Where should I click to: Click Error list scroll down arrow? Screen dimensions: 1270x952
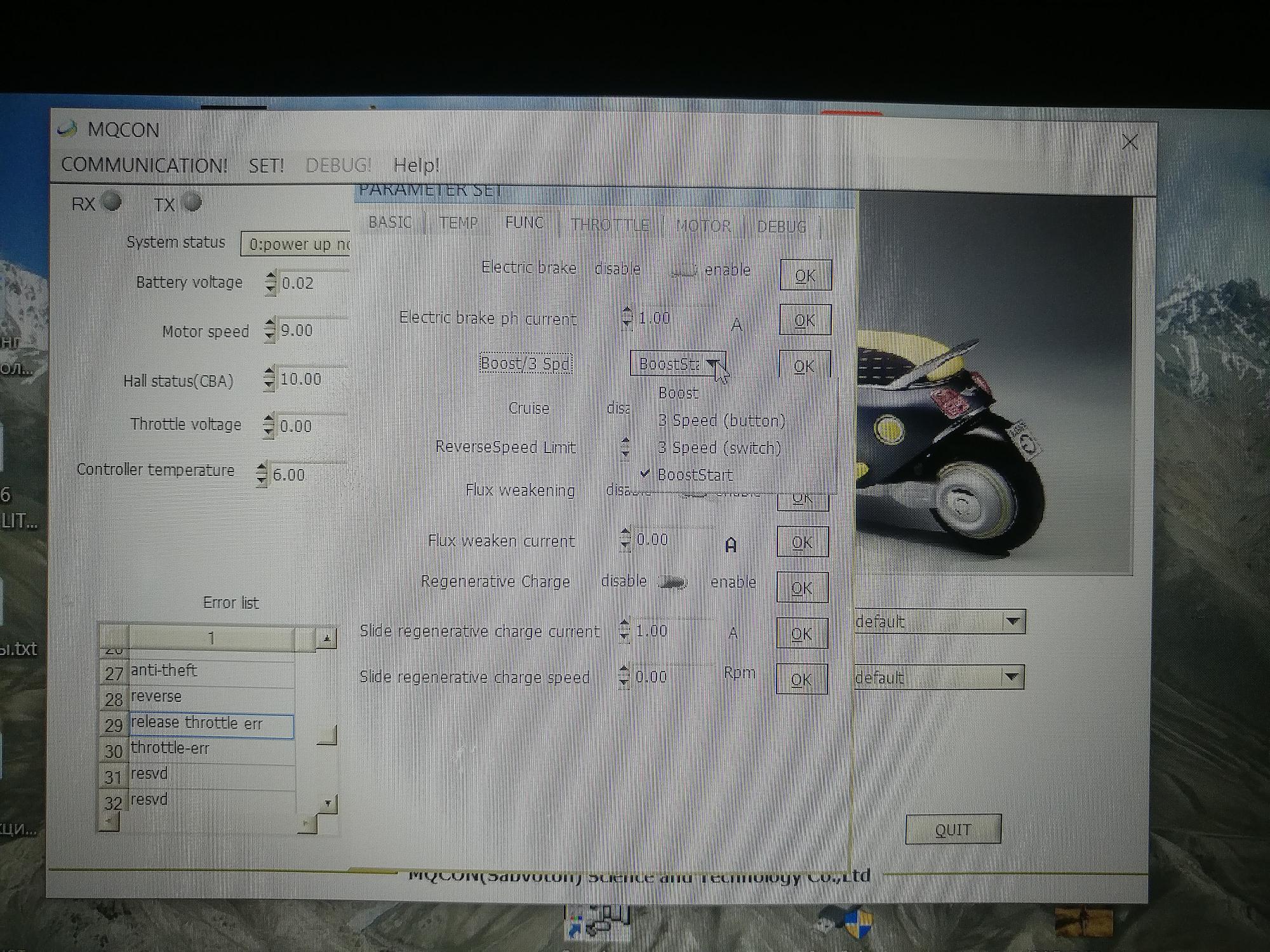coord(328,803)
